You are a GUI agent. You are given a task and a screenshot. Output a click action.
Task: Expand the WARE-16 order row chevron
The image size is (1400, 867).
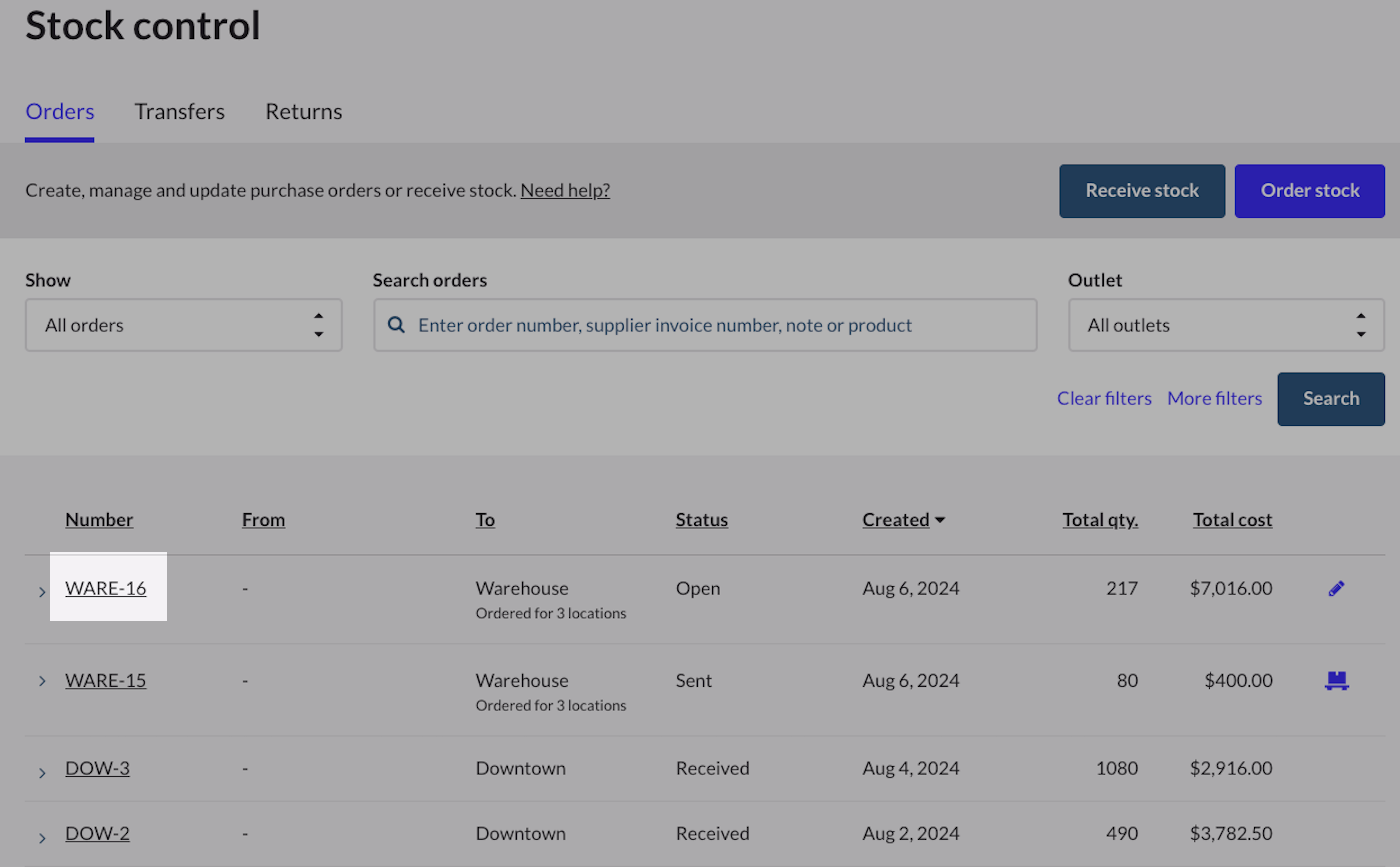[42, 591]
